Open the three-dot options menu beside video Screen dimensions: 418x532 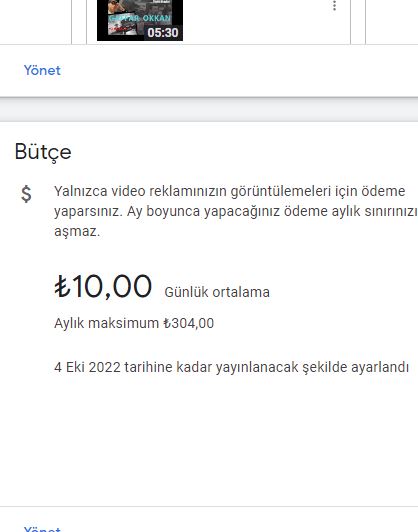[x=335, y=5]
